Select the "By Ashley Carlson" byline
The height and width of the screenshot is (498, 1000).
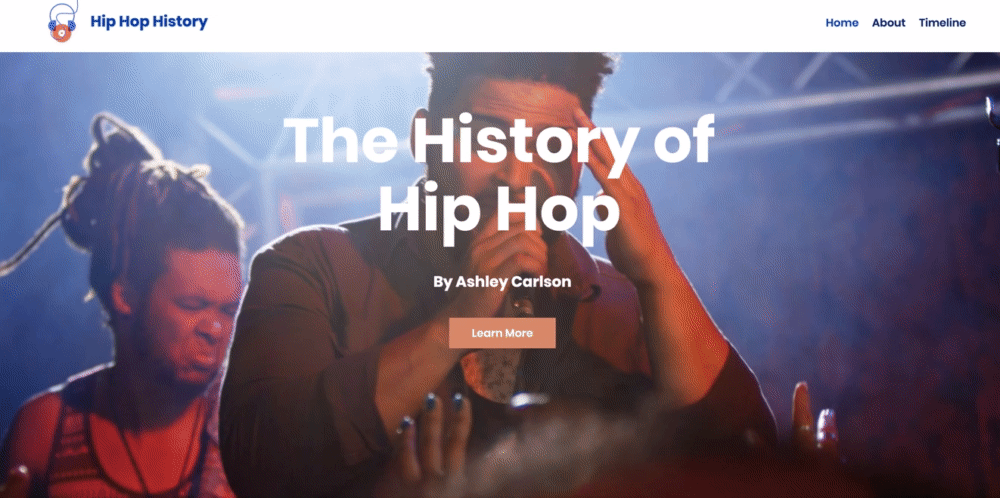502,282
